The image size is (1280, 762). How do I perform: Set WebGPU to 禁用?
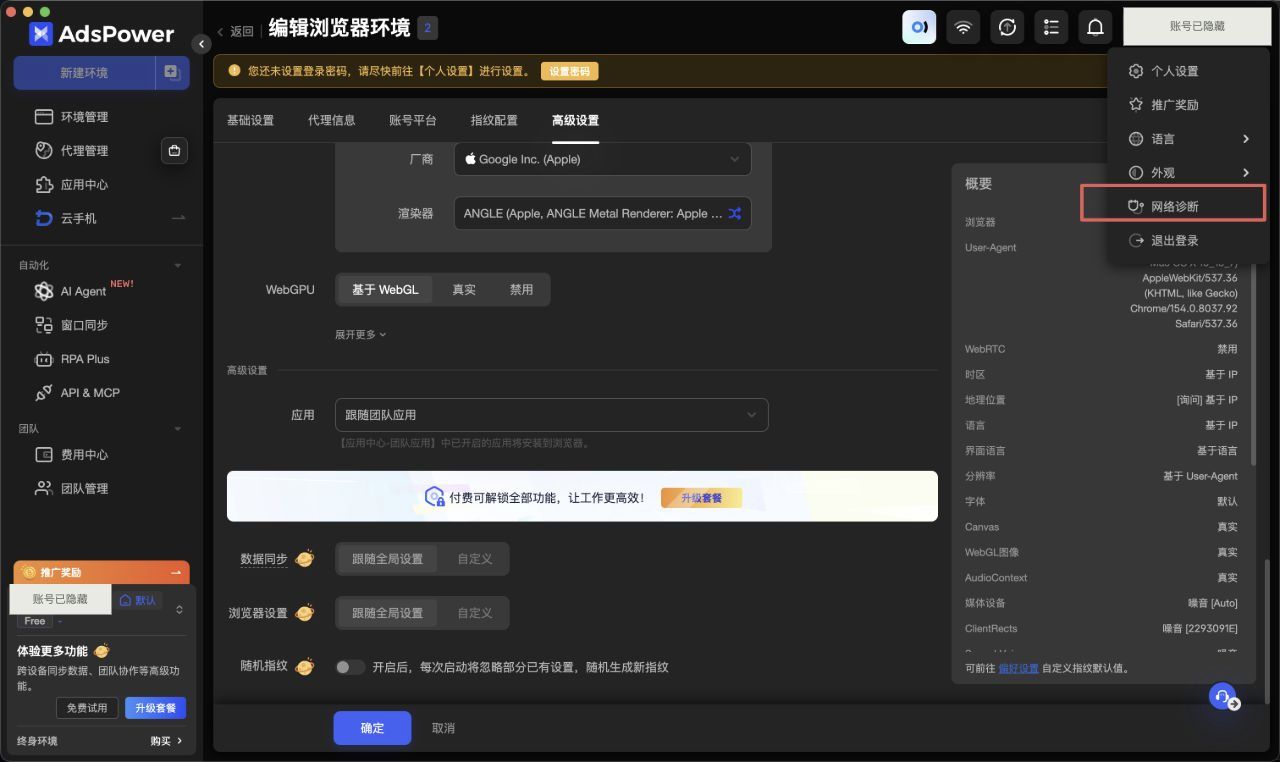(521, 290)
